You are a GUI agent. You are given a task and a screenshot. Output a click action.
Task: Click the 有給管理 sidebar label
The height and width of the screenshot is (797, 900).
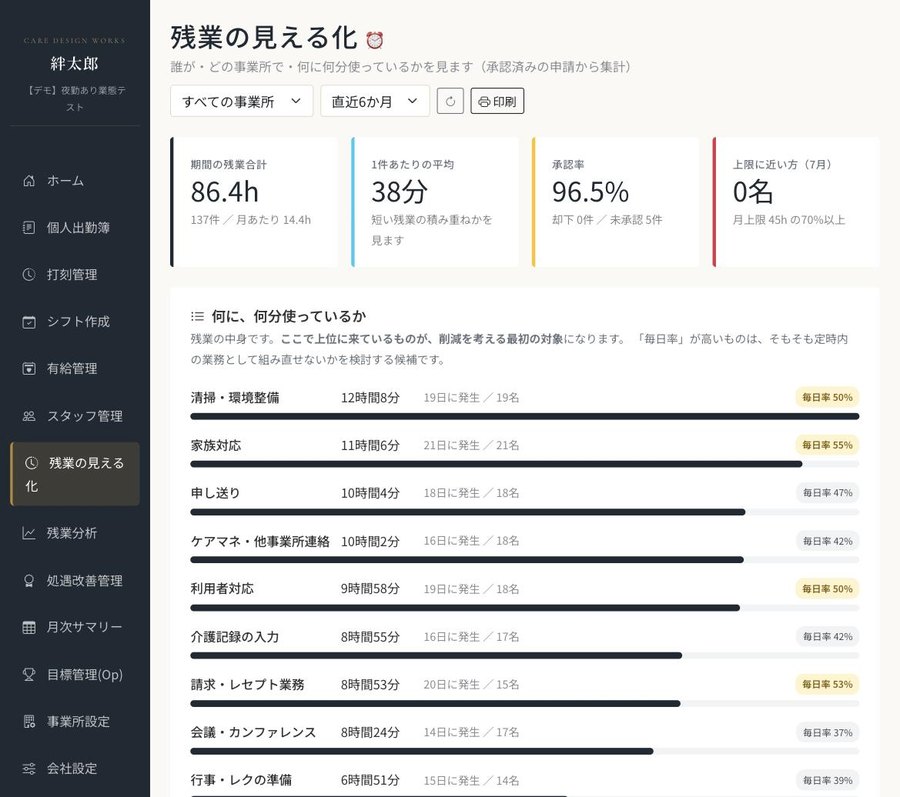pyautogui.click(x=72, y=369)
